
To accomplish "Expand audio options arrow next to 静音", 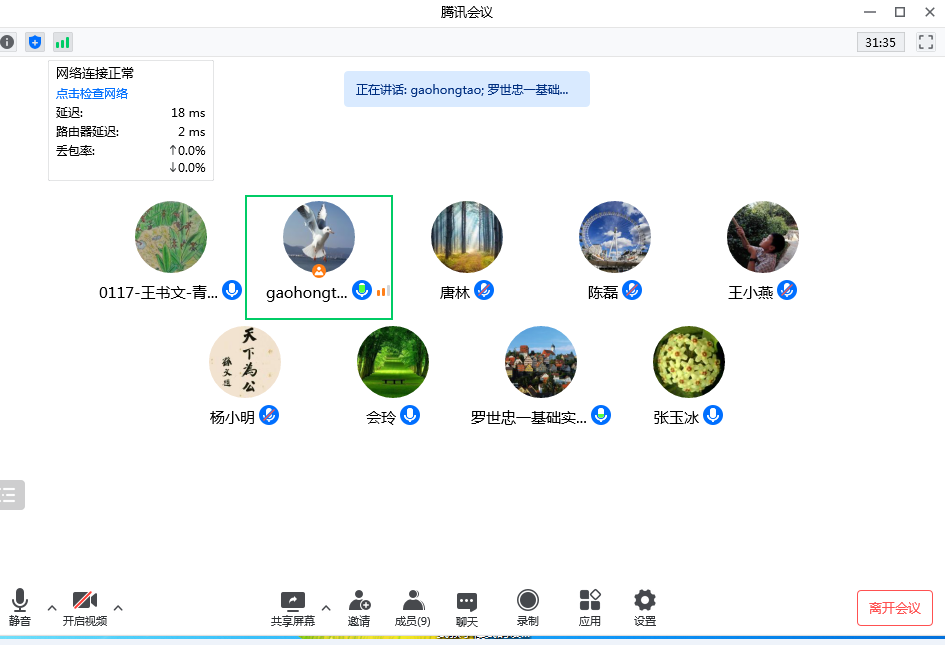I will [x=52, y=607].
